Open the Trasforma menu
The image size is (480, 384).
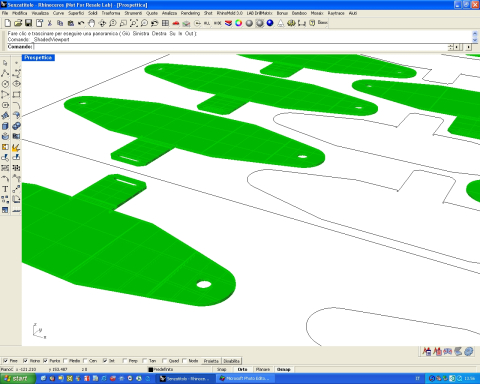[111, 13]
